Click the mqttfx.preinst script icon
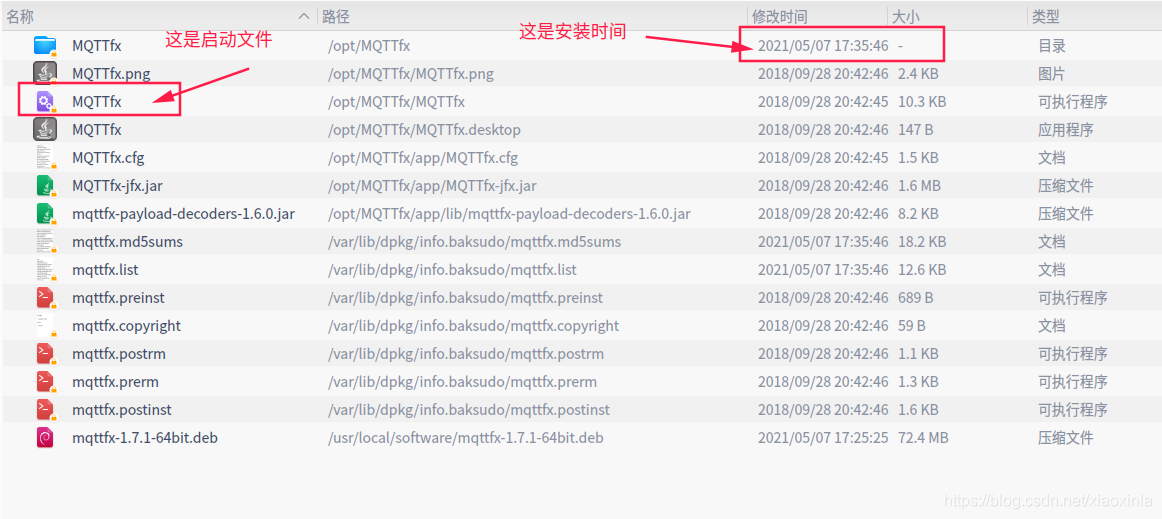Viewport: 1162px width, 519px height. (45, 297)
